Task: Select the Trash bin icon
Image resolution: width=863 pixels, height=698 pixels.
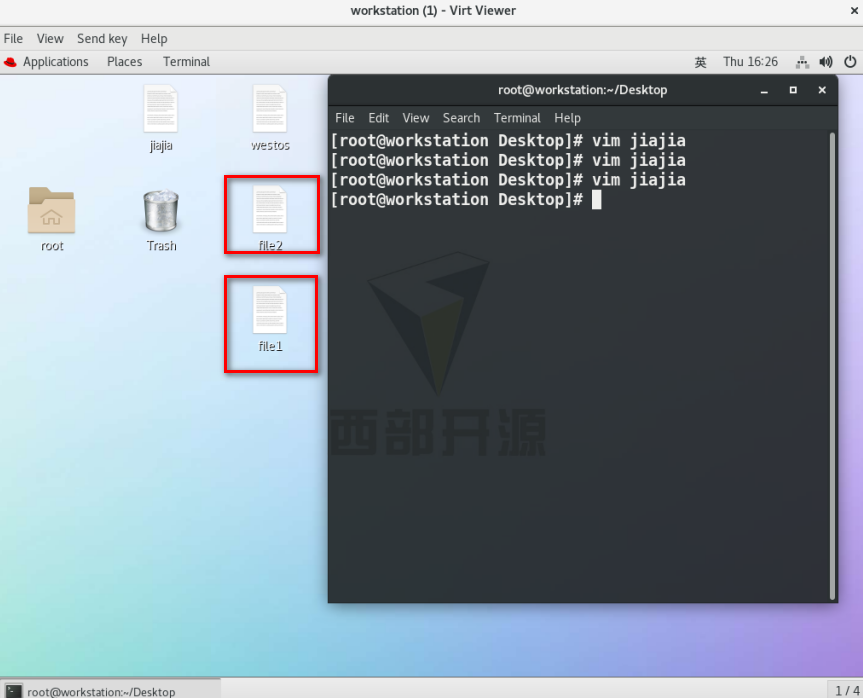Action: click(x=161, y=210)
